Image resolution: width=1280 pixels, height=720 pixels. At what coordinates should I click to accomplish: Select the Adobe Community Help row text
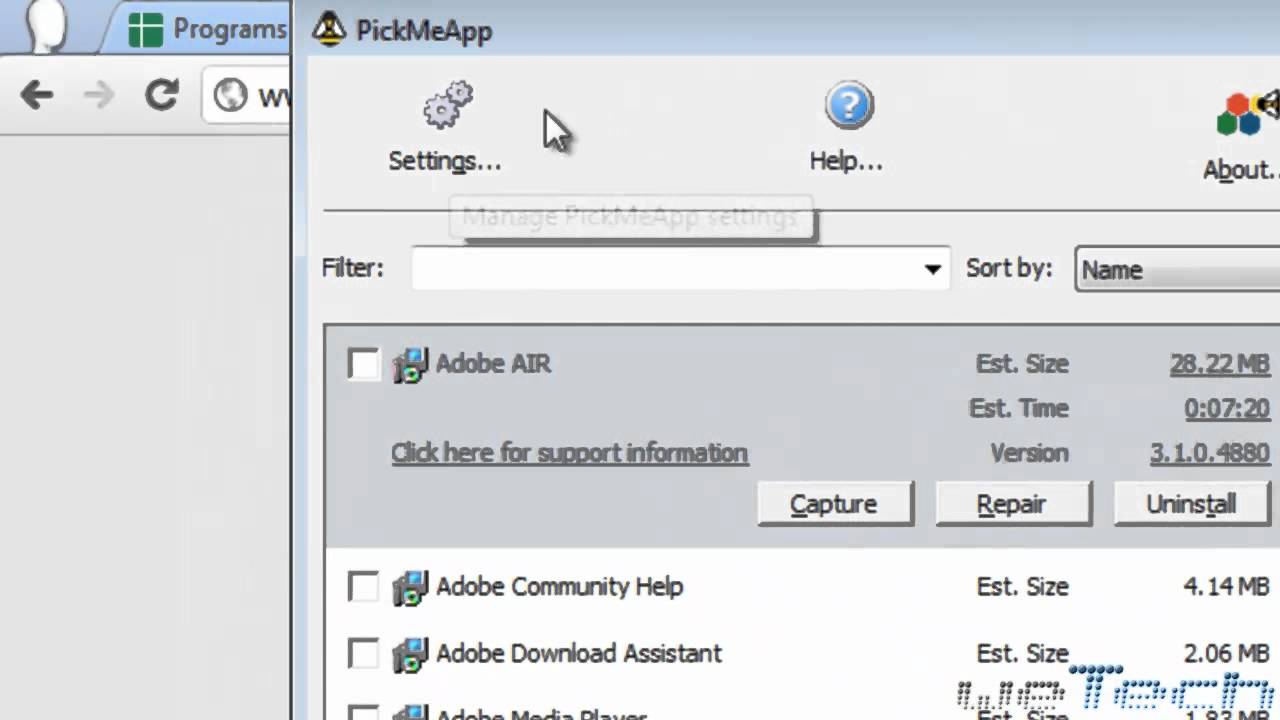[x=559, y=587]
